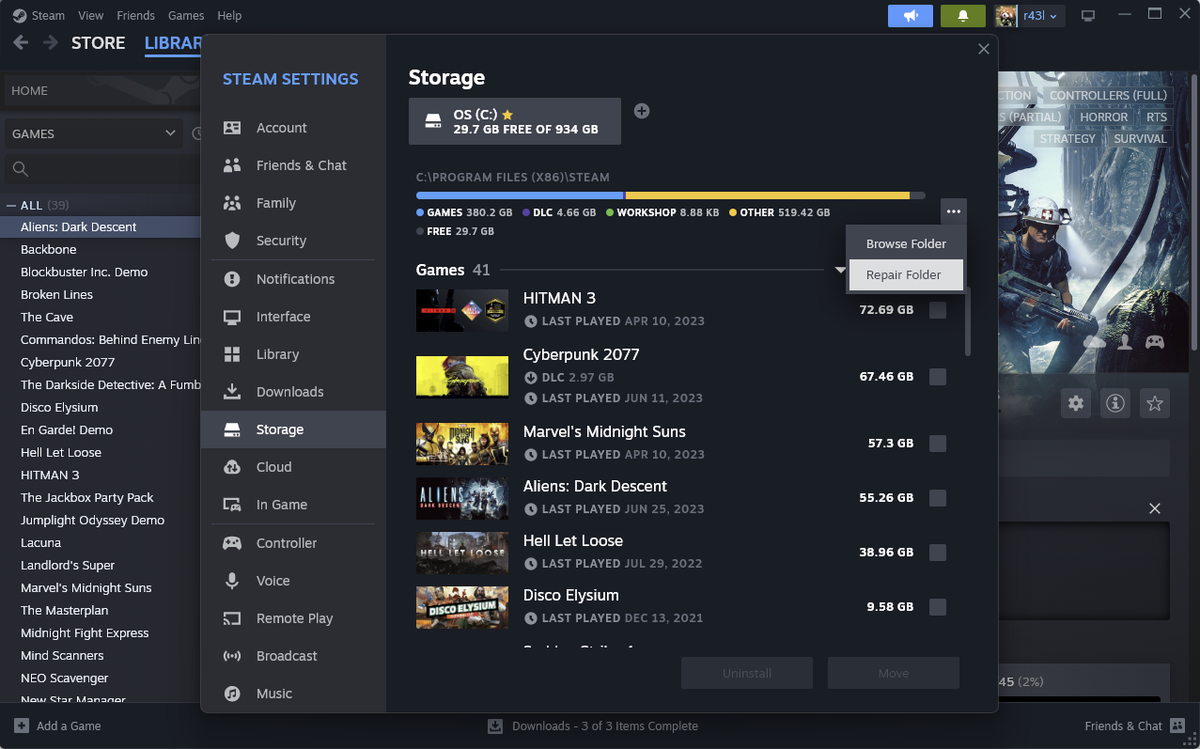Click Browse Folder in the context menu

click(905, 242)
